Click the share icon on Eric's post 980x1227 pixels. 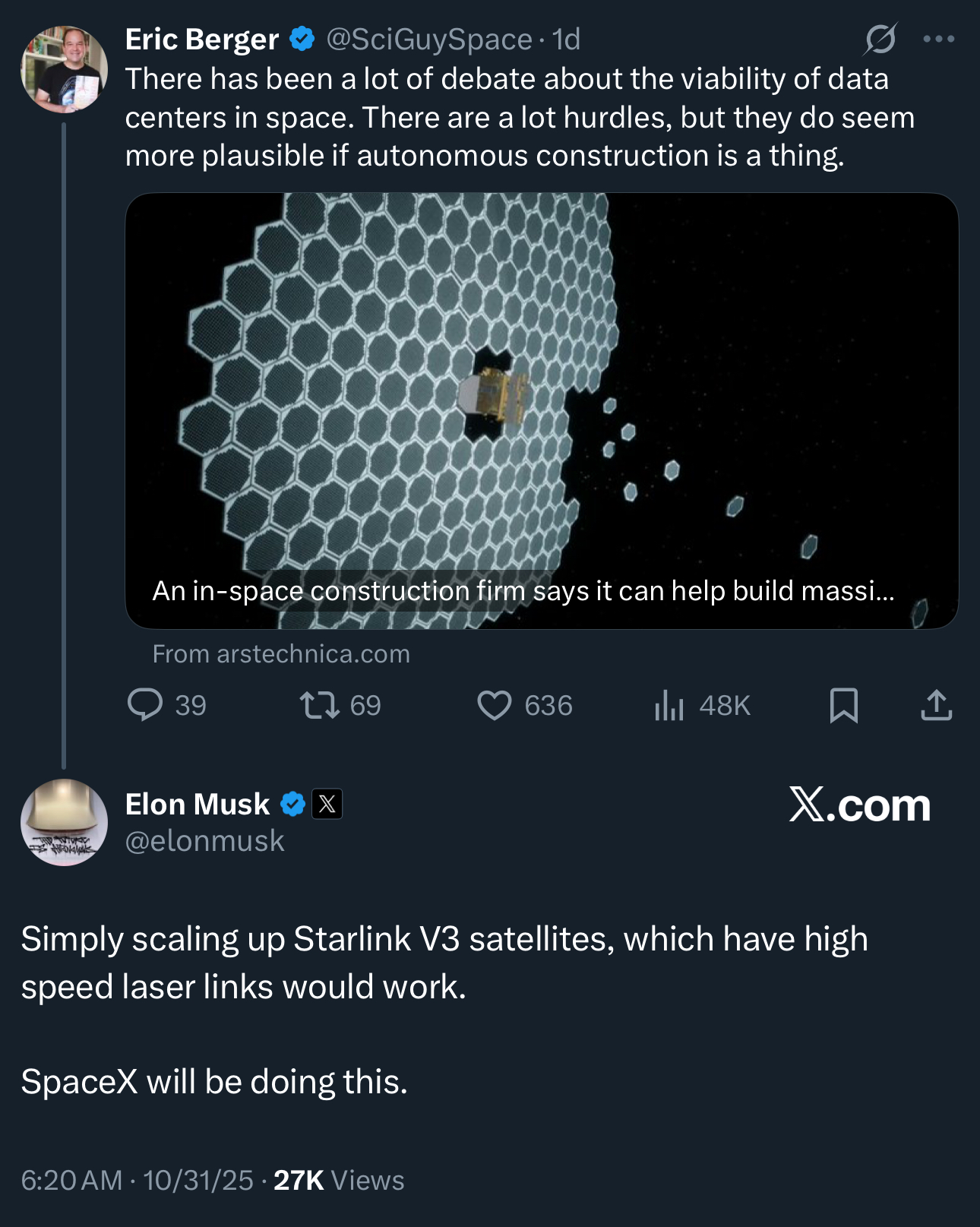pos(936,705)
